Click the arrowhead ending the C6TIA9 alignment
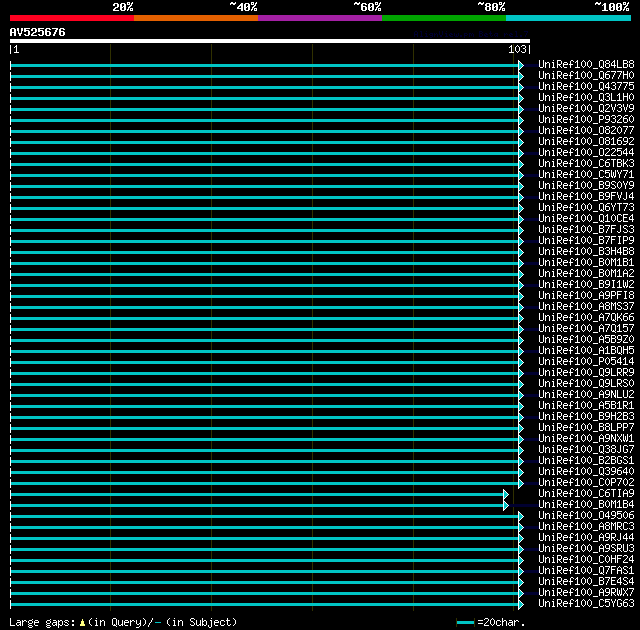This screenshot has width=640, height=630. click(x=506, y=495)
